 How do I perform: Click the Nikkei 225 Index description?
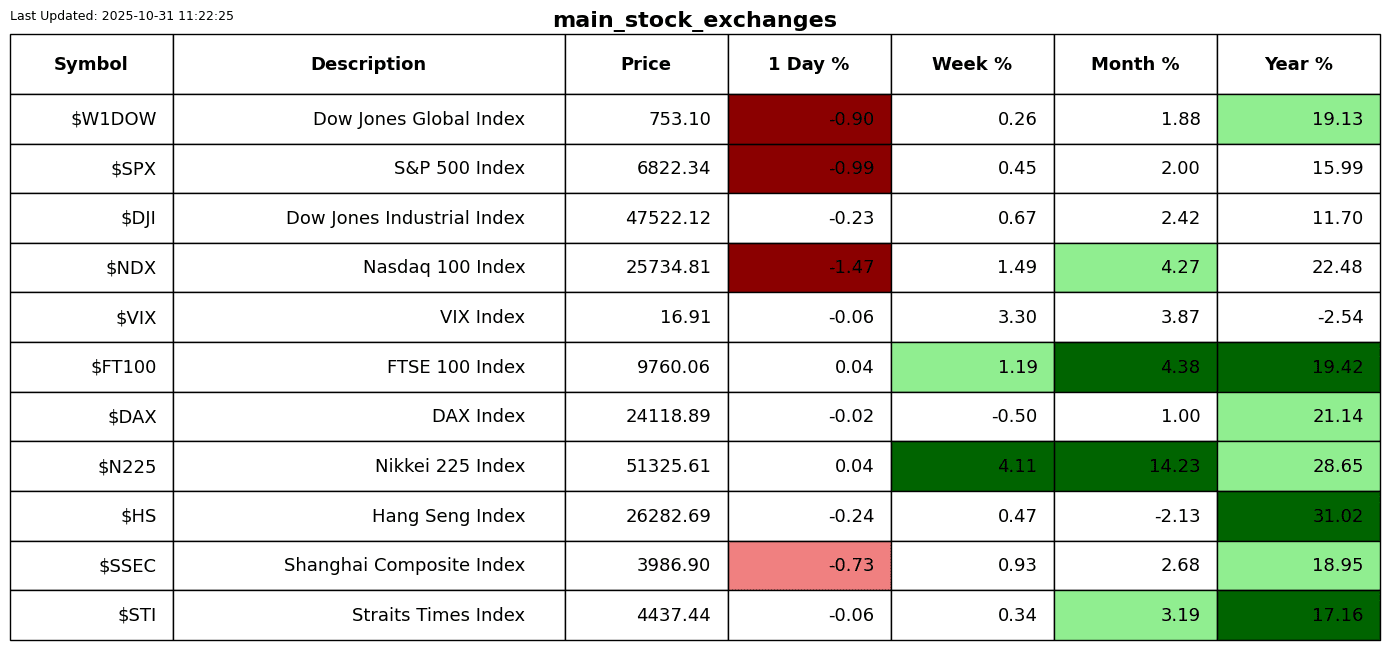point(449,467)
